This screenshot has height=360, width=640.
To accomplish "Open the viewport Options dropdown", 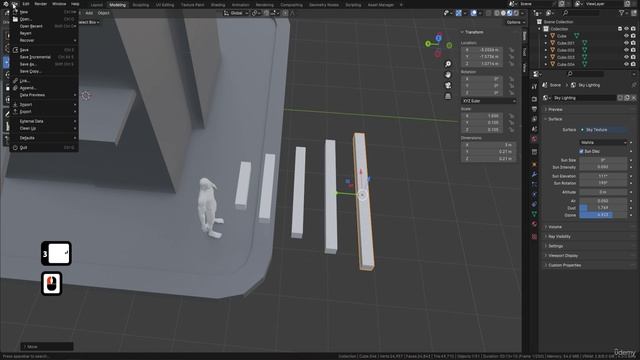I will pos(515,22).
